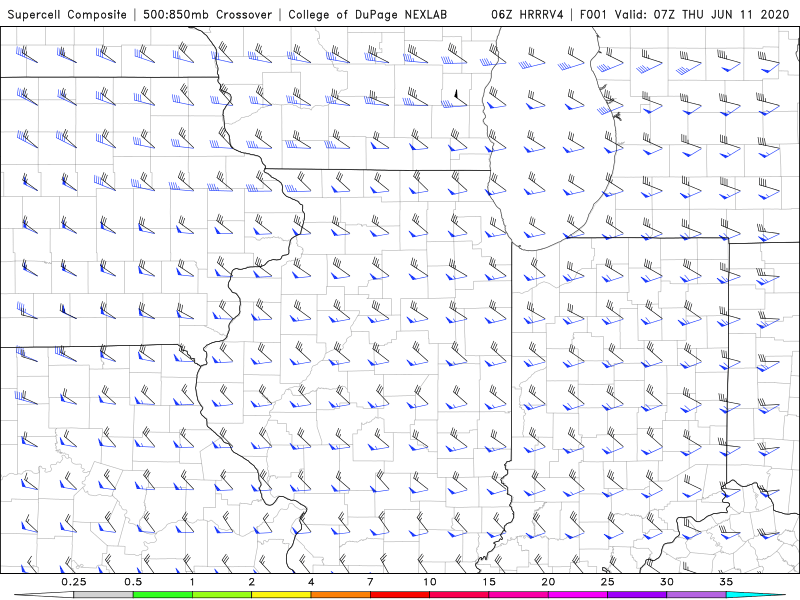Click the gray 0.25–0.5 color bar segment

(104, 595)
